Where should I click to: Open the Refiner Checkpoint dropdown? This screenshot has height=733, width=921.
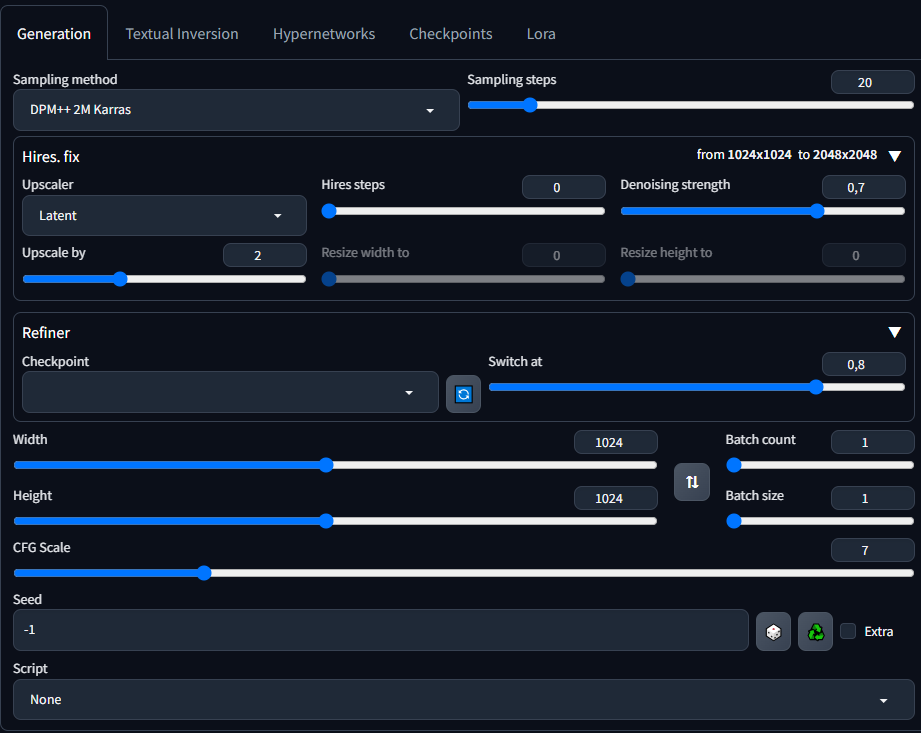coord(230,392)
